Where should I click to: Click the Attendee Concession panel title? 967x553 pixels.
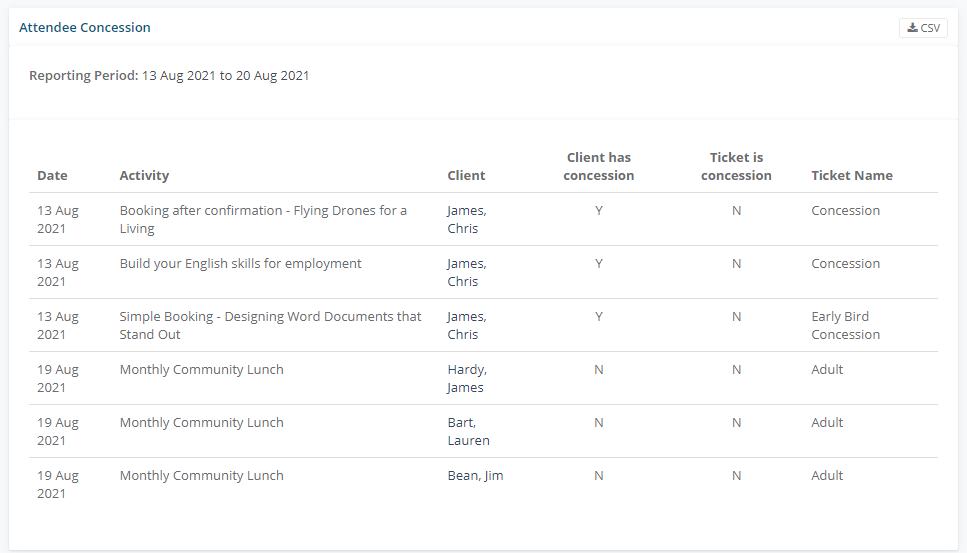coord(85,28)
